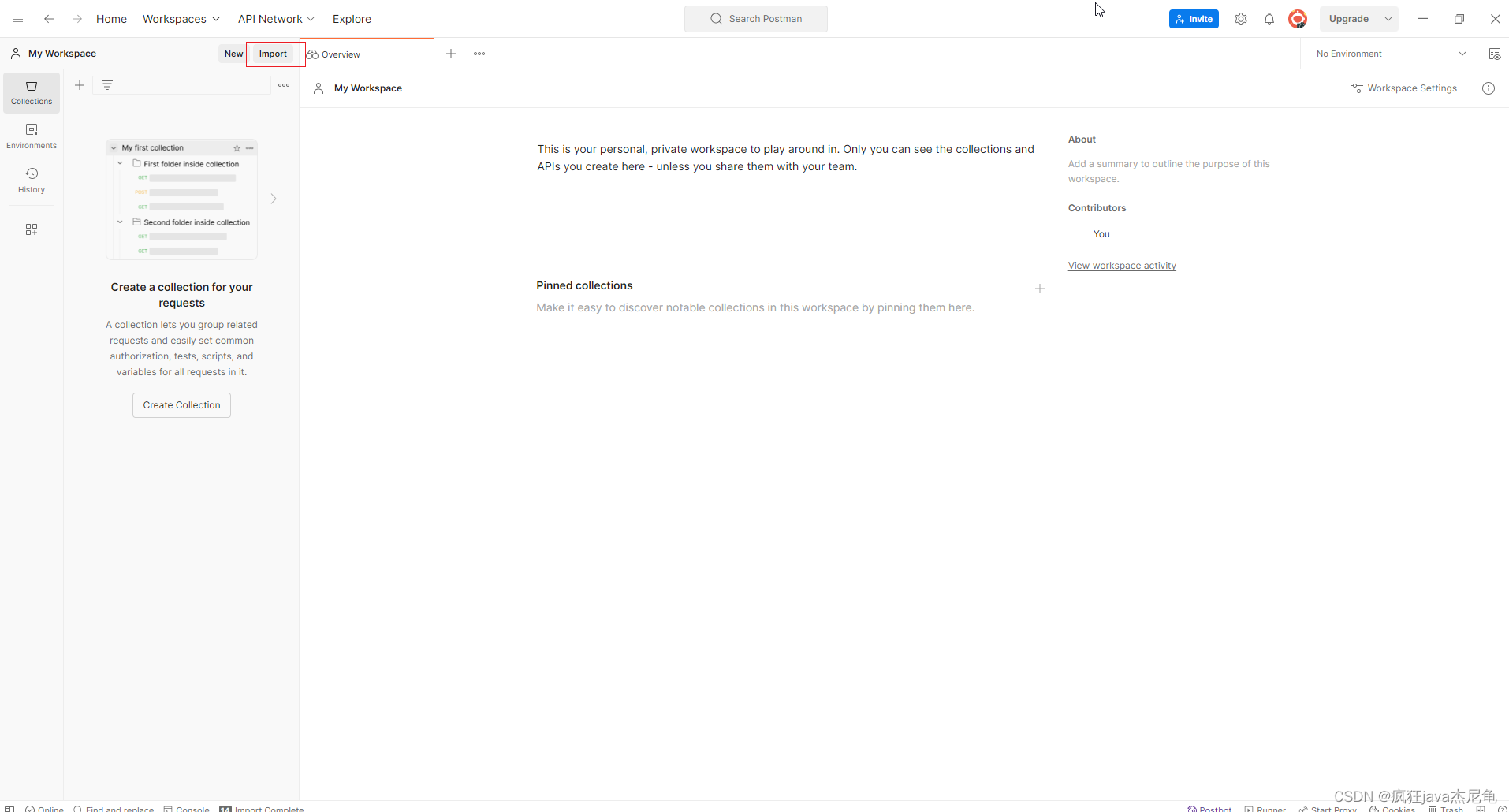This screenshot has height=812, width=1509.
Task: Open workspace info icon
Action: pyautogui.click(x=1489, y=88)
